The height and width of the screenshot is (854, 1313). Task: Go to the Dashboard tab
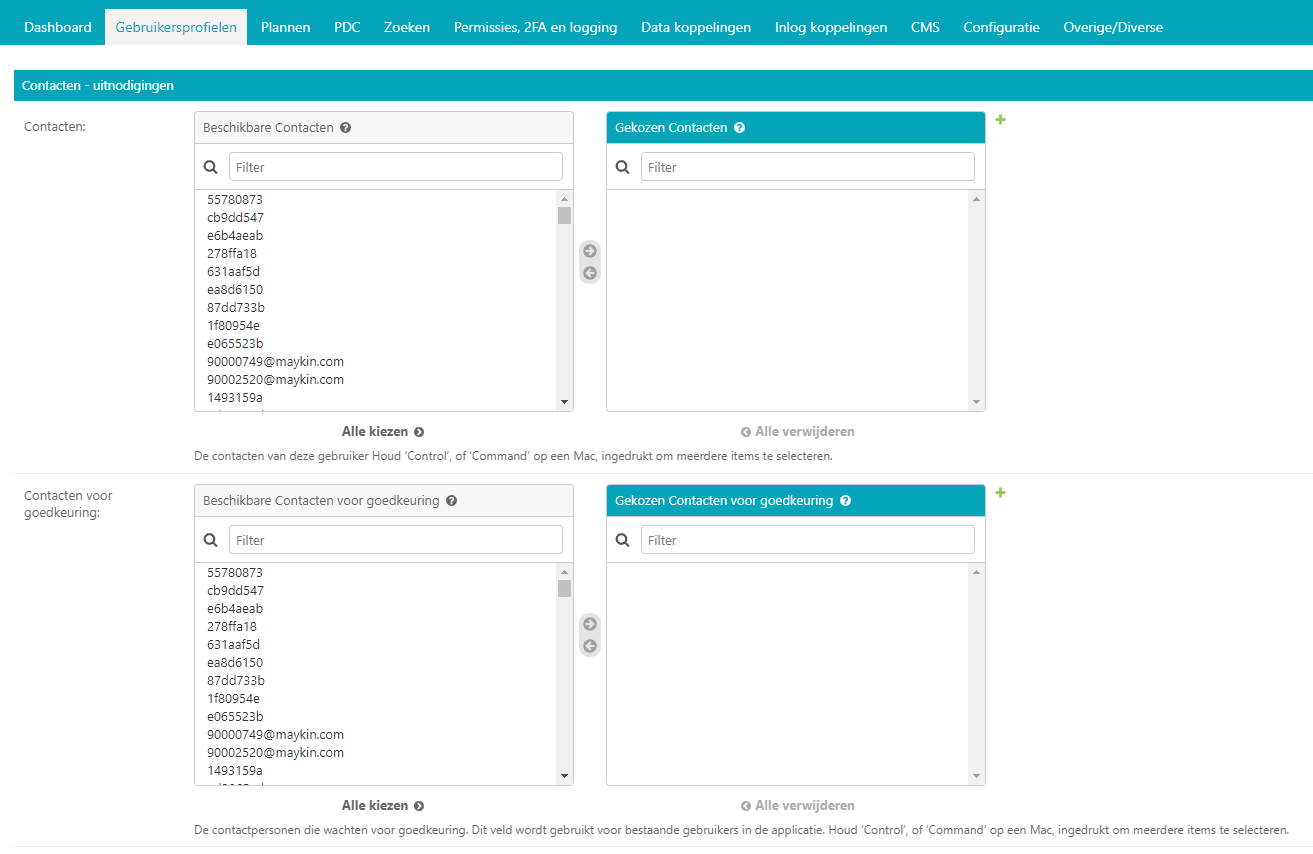click(58, 27)
